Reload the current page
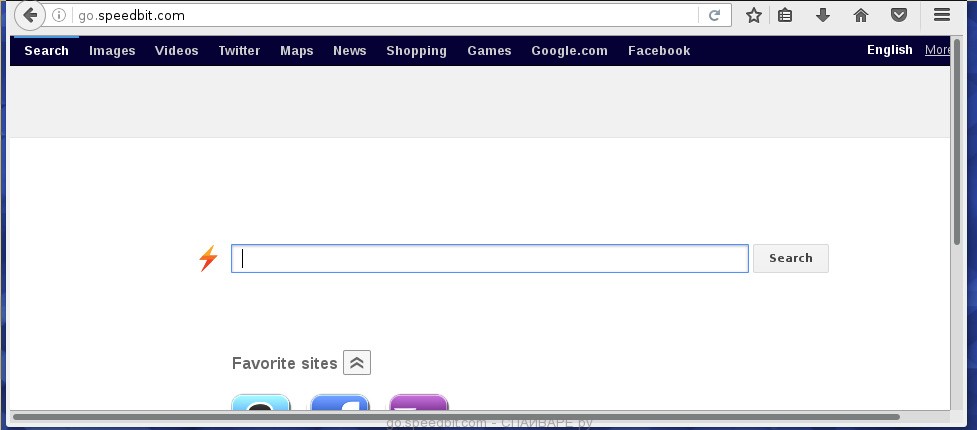 pos(714,16)
